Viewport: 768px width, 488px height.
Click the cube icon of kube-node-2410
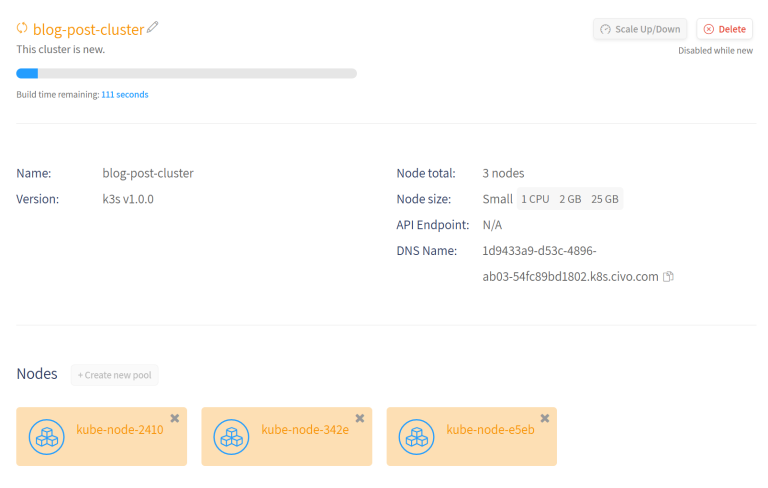[x=47, y=437]
